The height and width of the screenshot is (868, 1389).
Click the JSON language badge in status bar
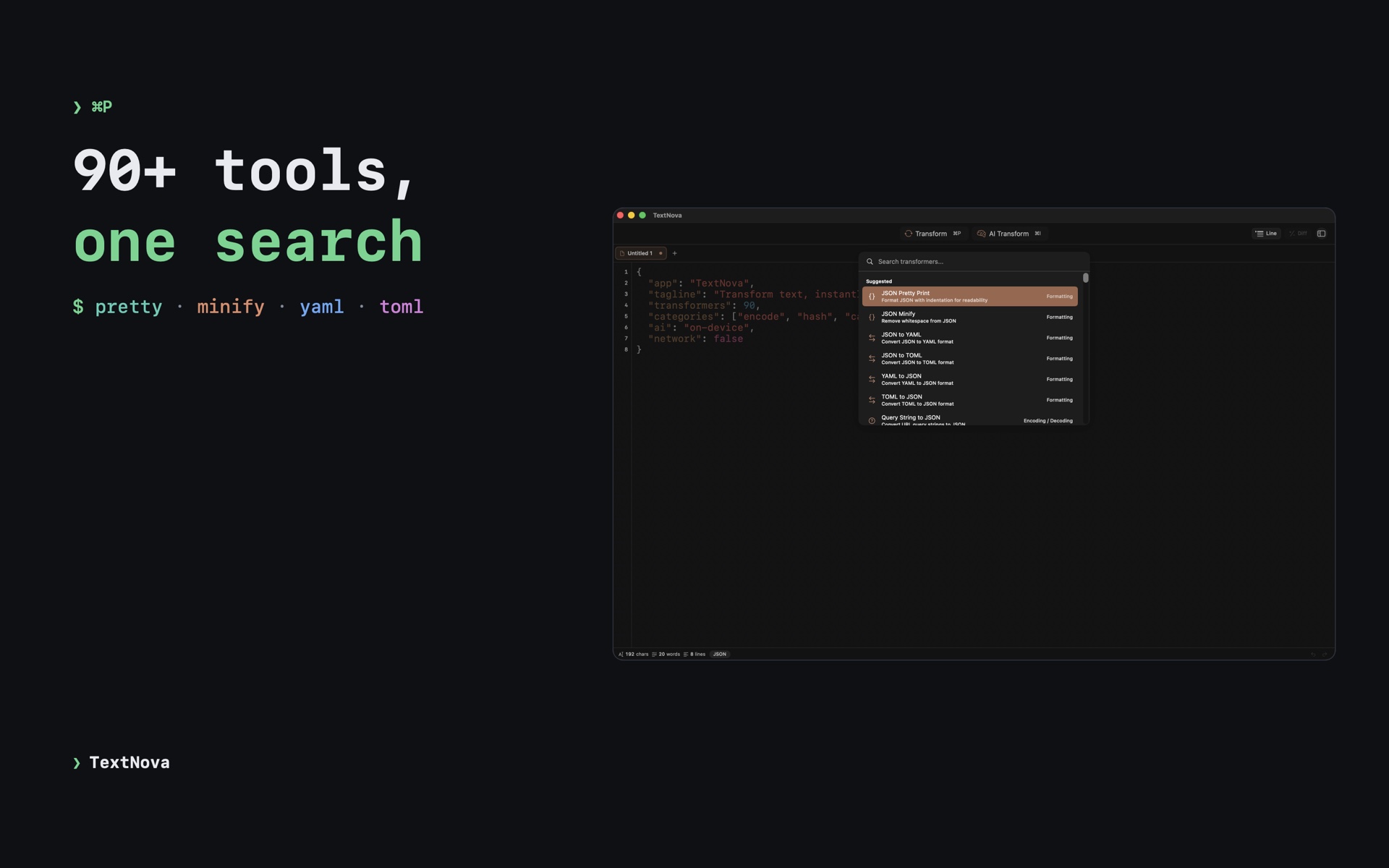point(720,654)
